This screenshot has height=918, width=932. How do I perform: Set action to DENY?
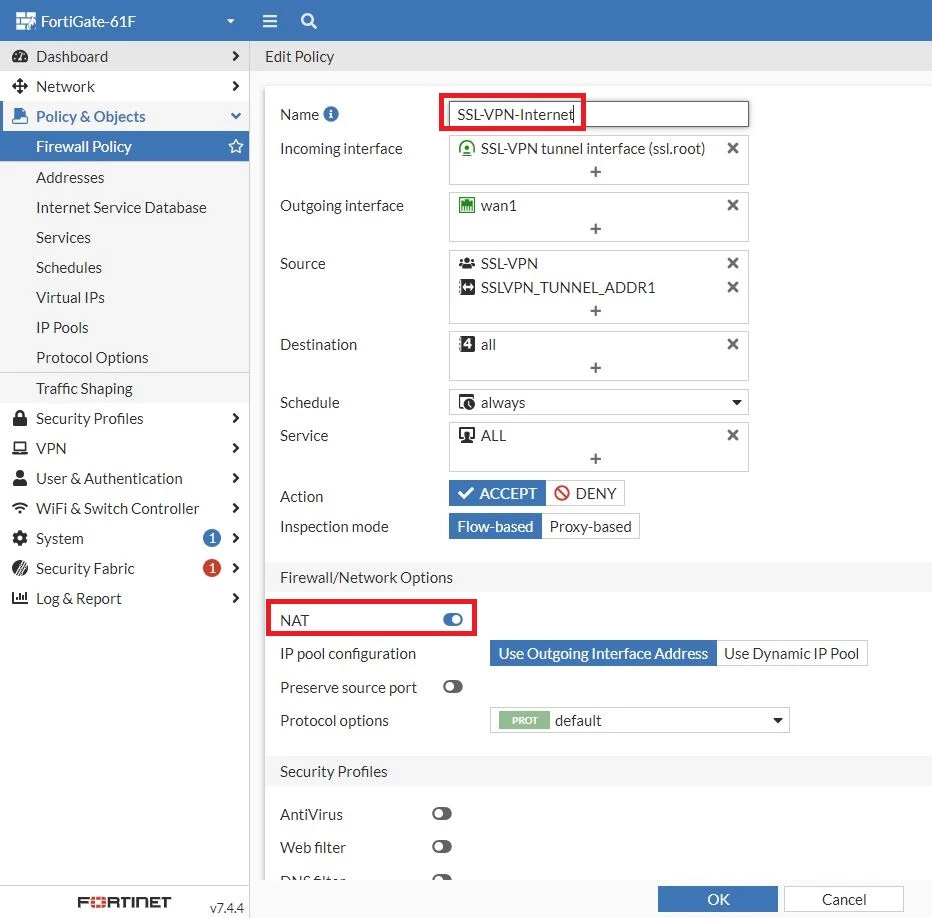585,493
